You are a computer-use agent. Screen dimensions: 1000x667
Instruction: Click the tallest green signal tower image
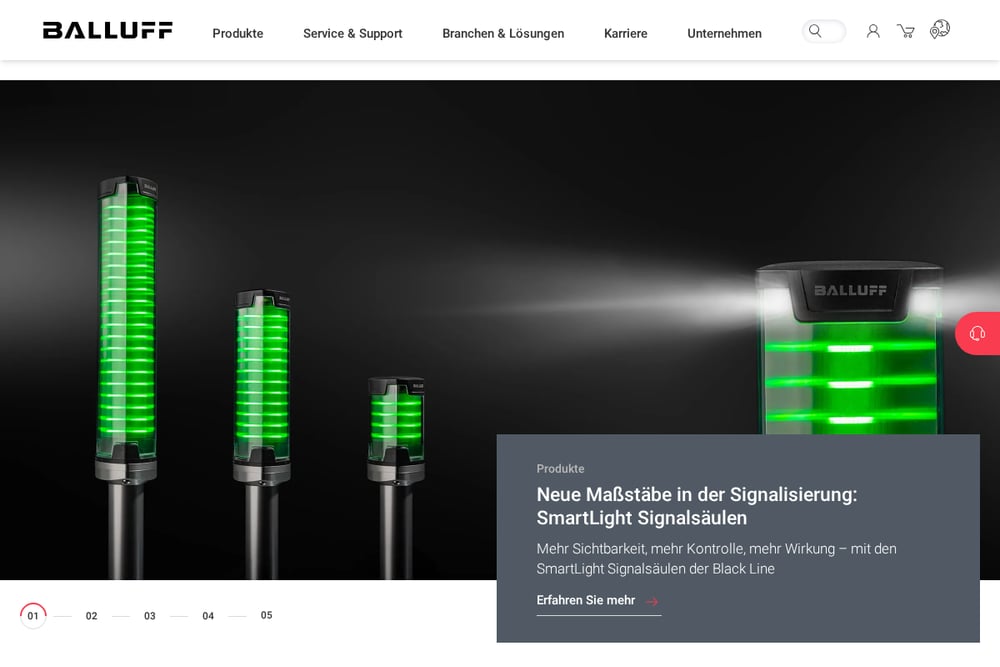click(x=127, y=376)
